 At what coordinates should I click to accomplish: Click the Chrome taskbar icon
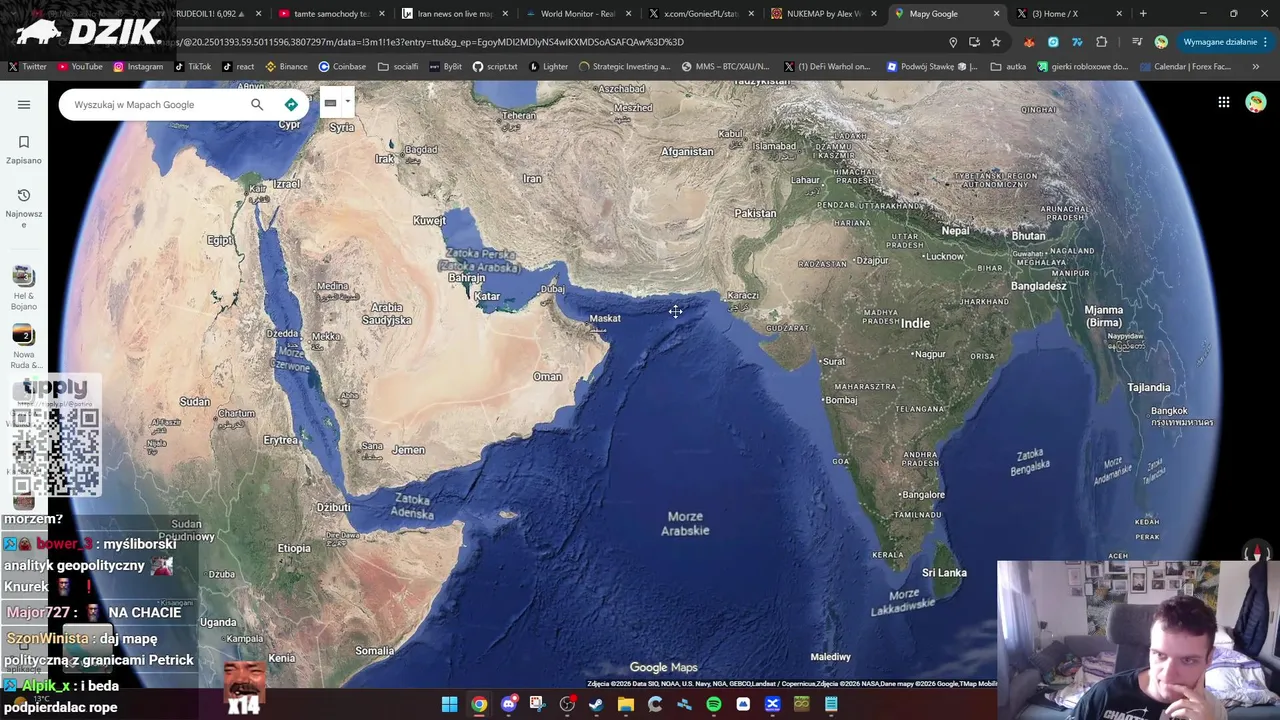click(480, 704)
